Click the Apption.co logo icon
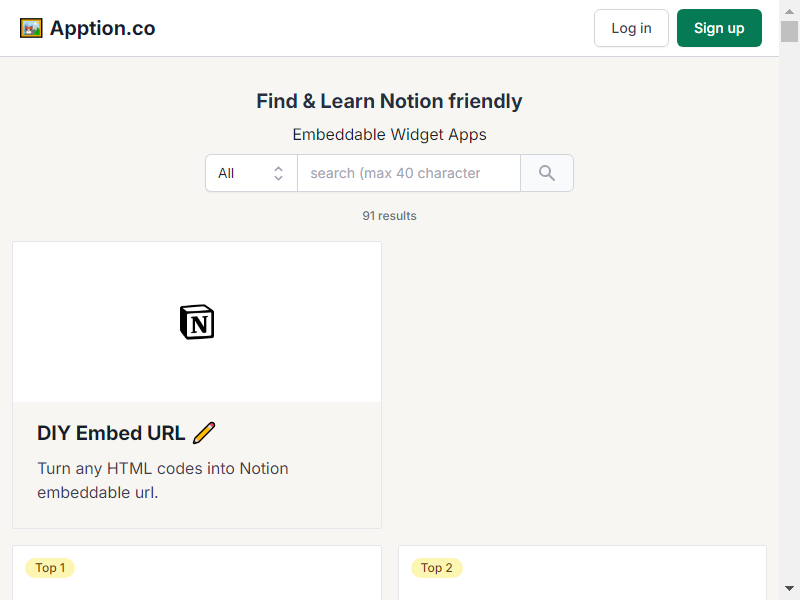Screen dimensions: 800x600 click(x=31, y=28)
